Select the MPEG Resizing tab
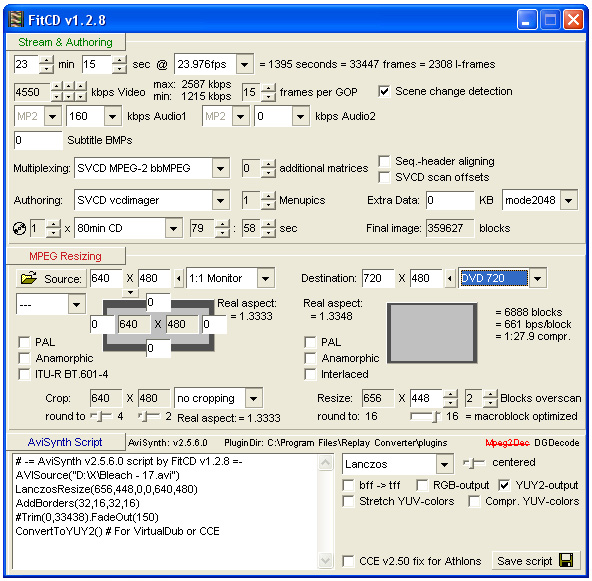 65,256
